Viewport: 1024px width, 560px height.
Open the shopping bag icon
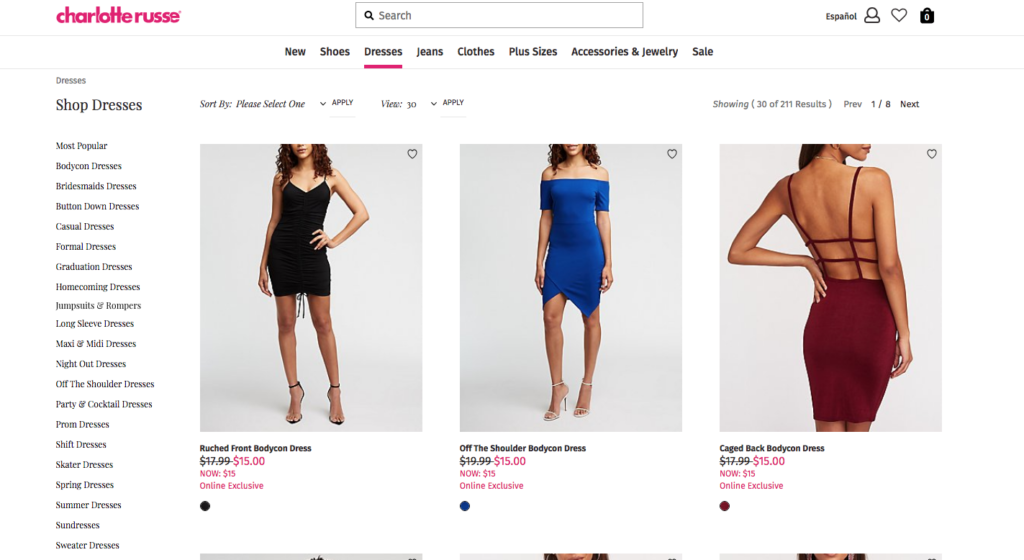pyautogui.click(x=927, y=15)
